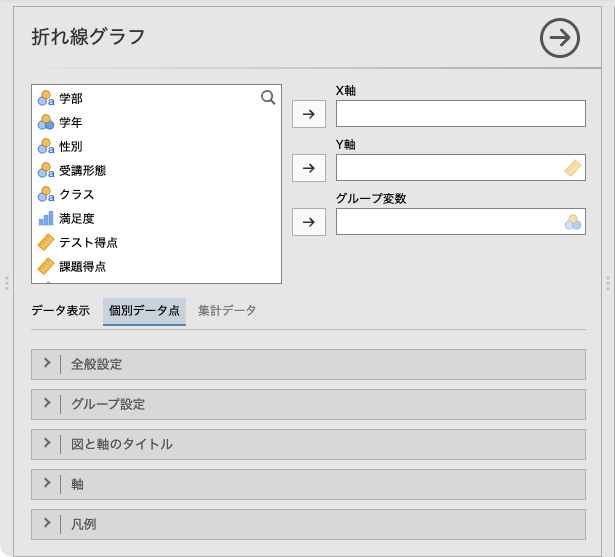Image resolution: width=615 pixels, height=557 pixels.
Task: Move selected variable to X軸 with arrow button
Action: (x=308, y=114)
